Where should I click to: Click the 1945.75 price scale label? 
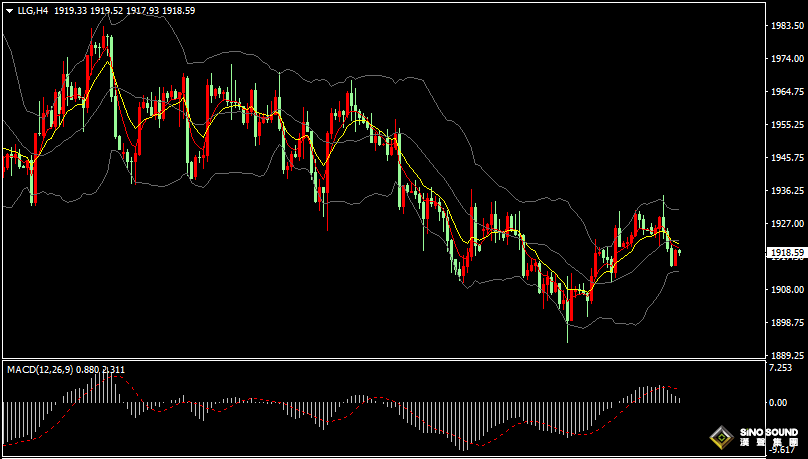(788, 158)
